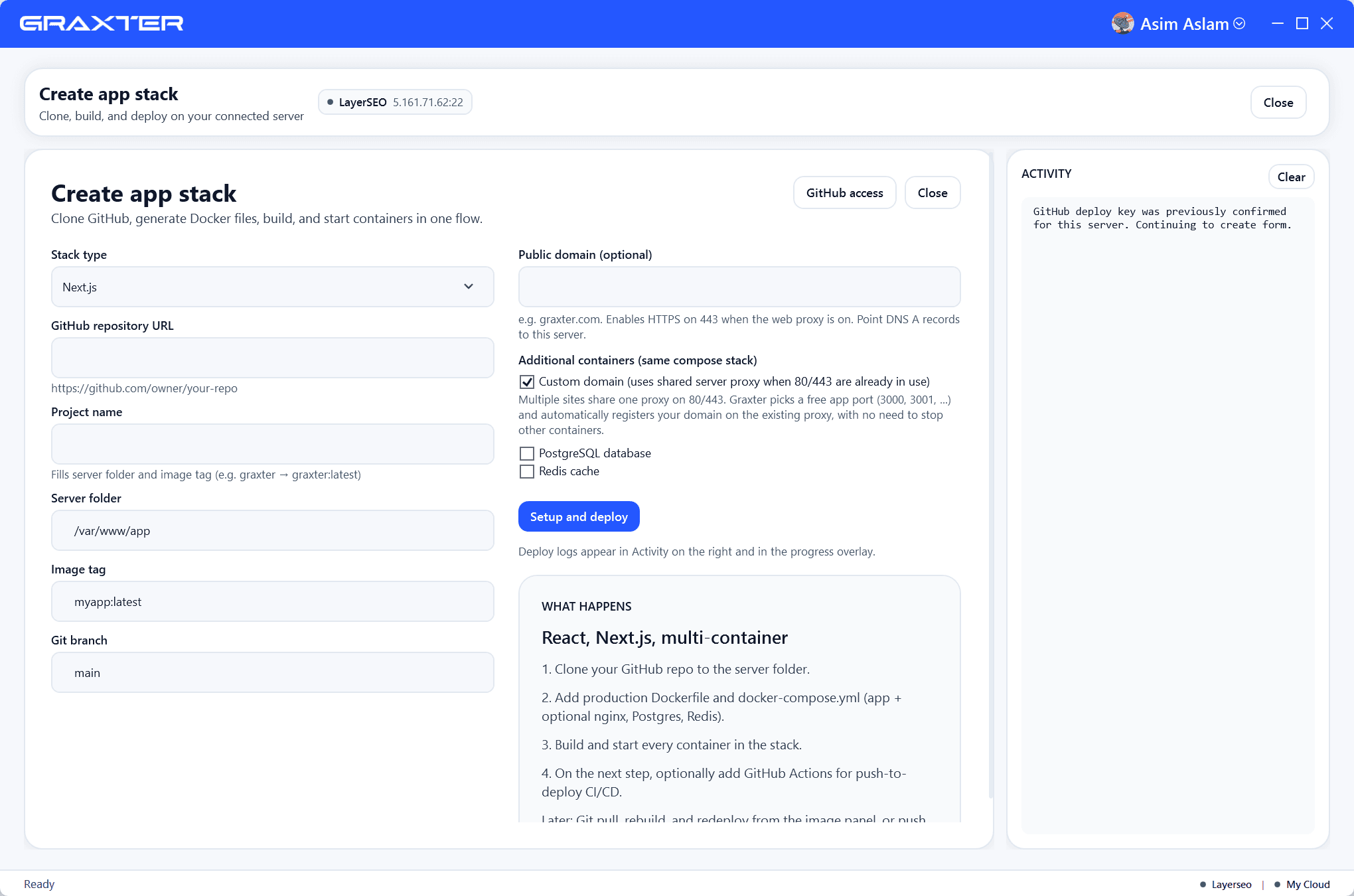Screen dimensions: 1354x896
Task: Click the Layerseo status bar indicator
Action: 1226,884
